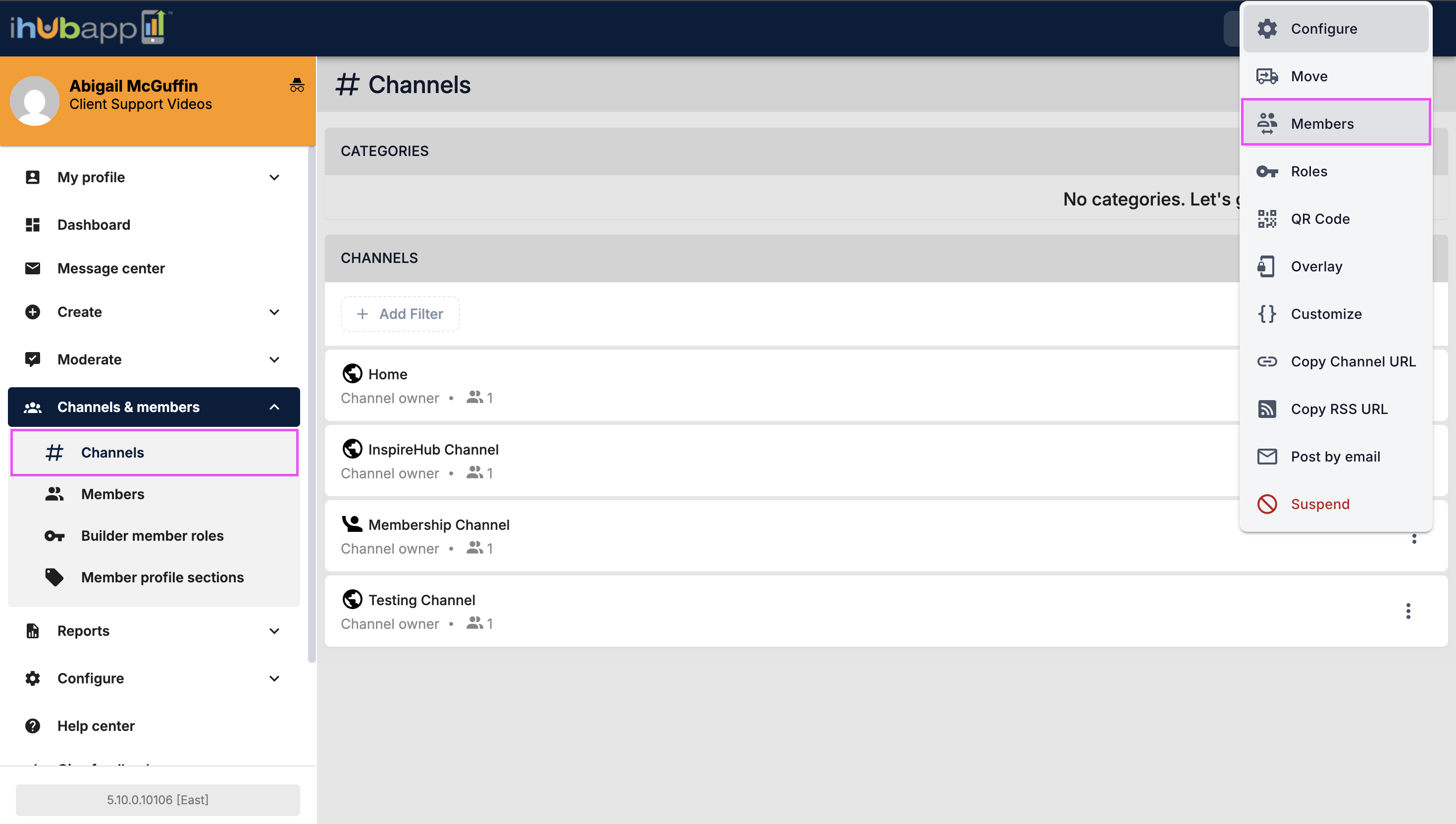Click the Message center envelope icon
The image size is (1456, 824).
(33, 268)
